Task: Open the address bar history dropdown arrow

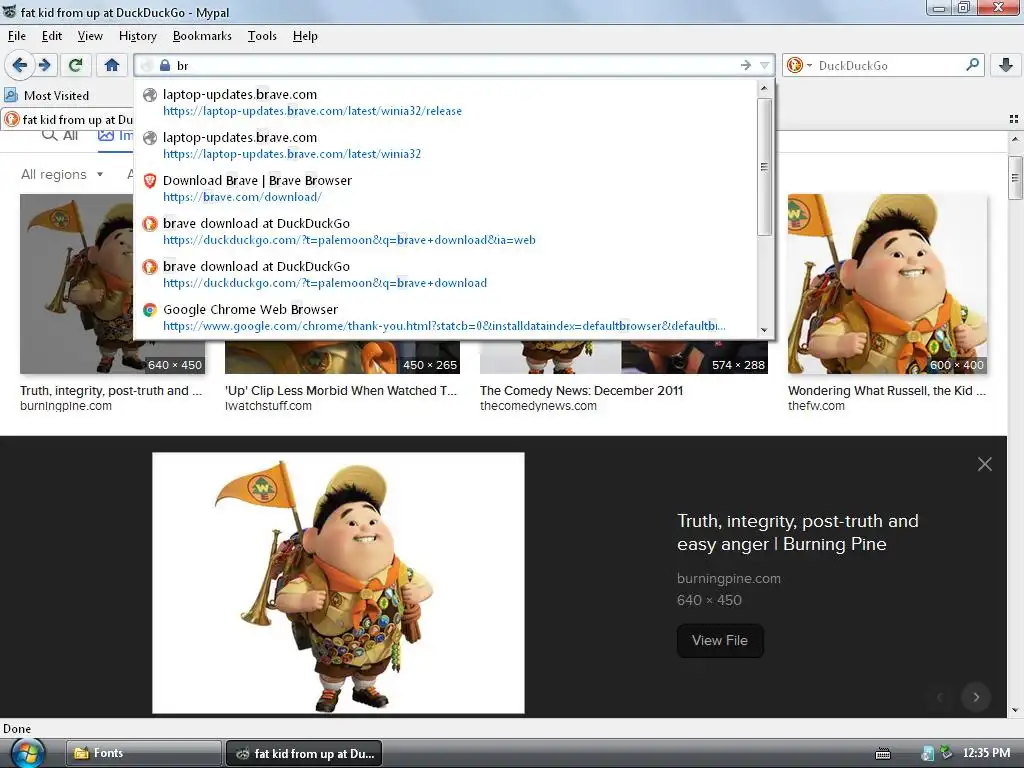Action: pyautogui.click(x=764, y=65)
